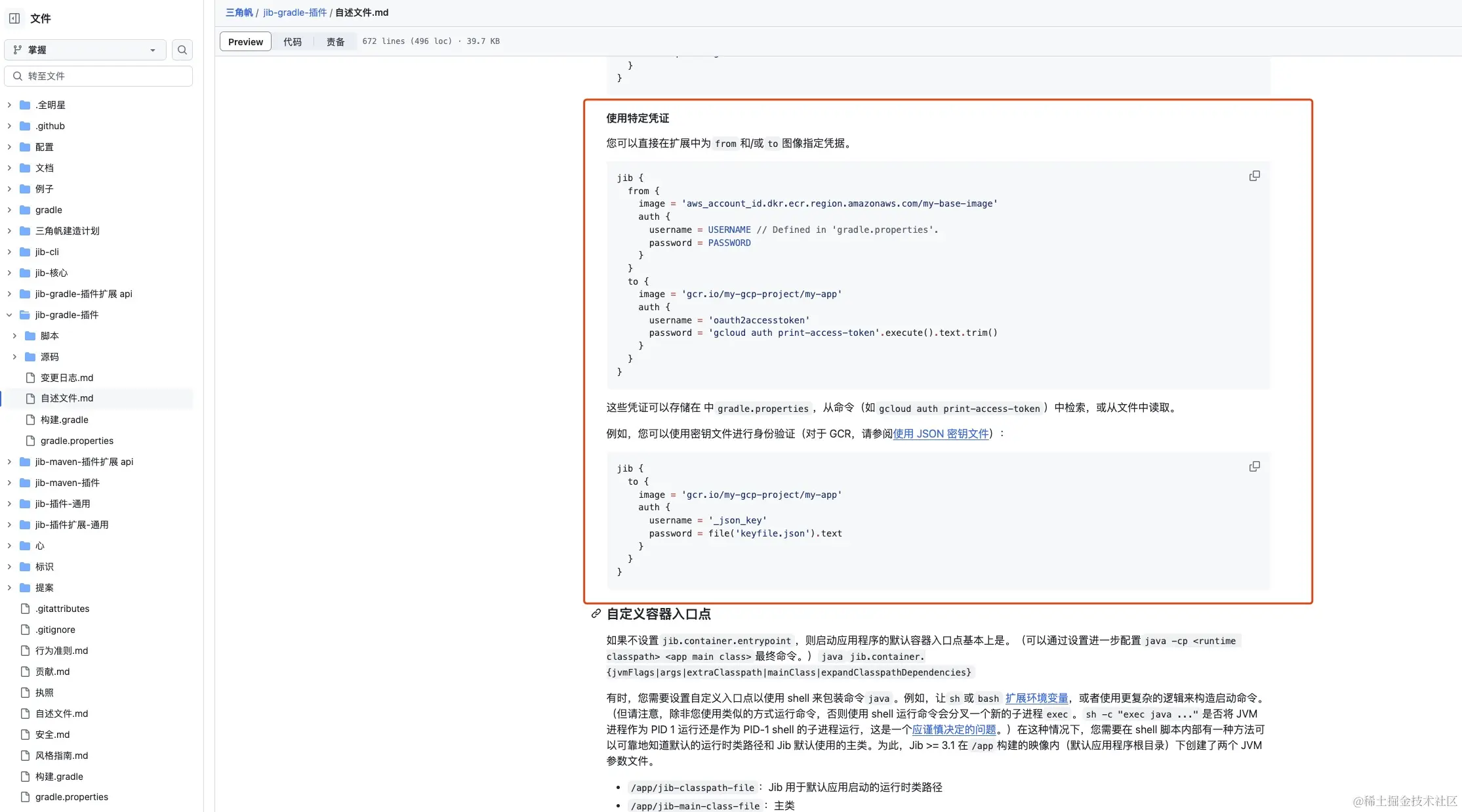This screenshot has width=1462, height=812.
Task: Collapse the jib-gradle-插件 folder
Action: click(9, 315)
